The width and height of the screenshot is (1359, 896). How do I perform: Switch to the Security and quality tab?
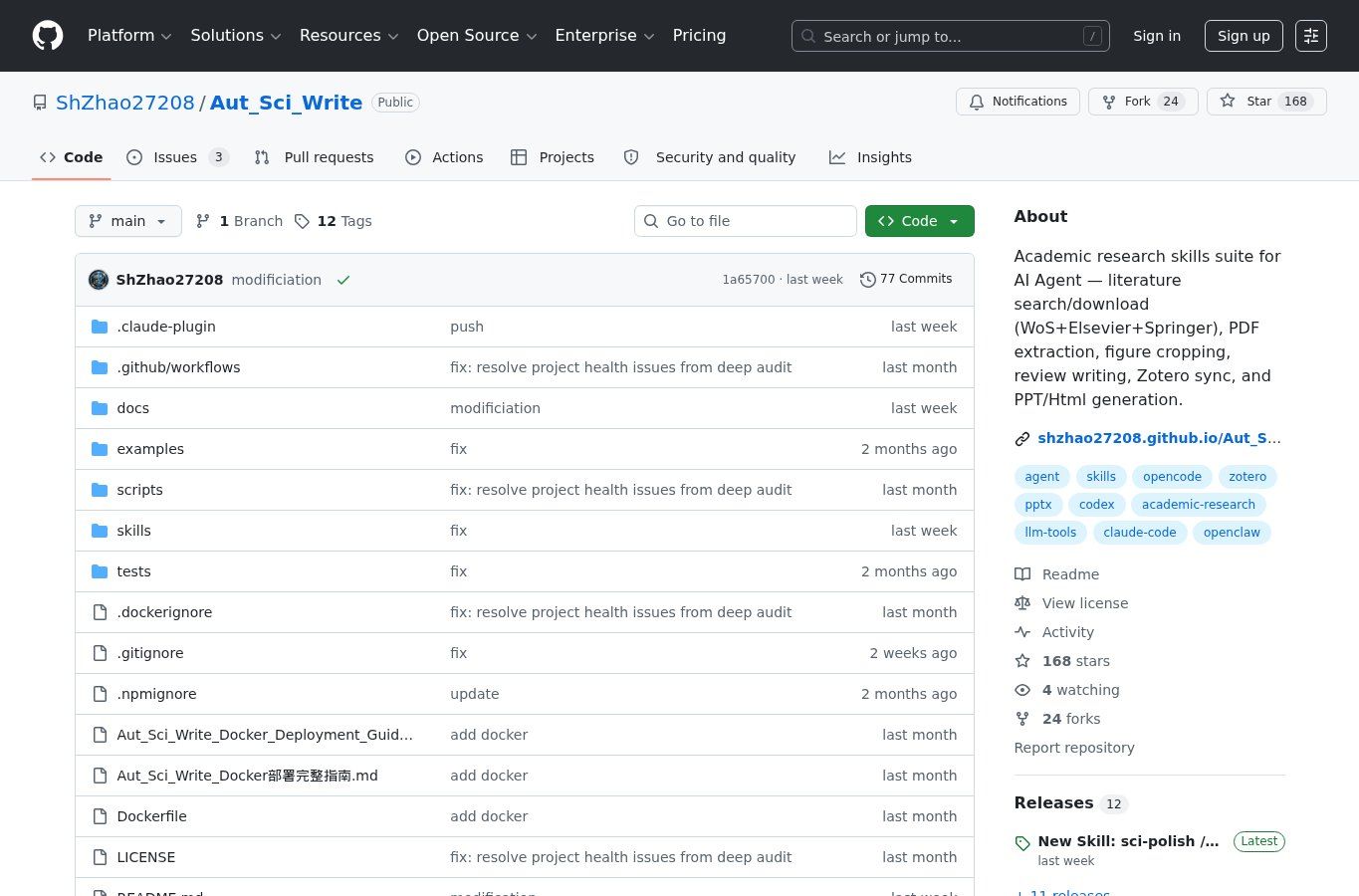710,157
